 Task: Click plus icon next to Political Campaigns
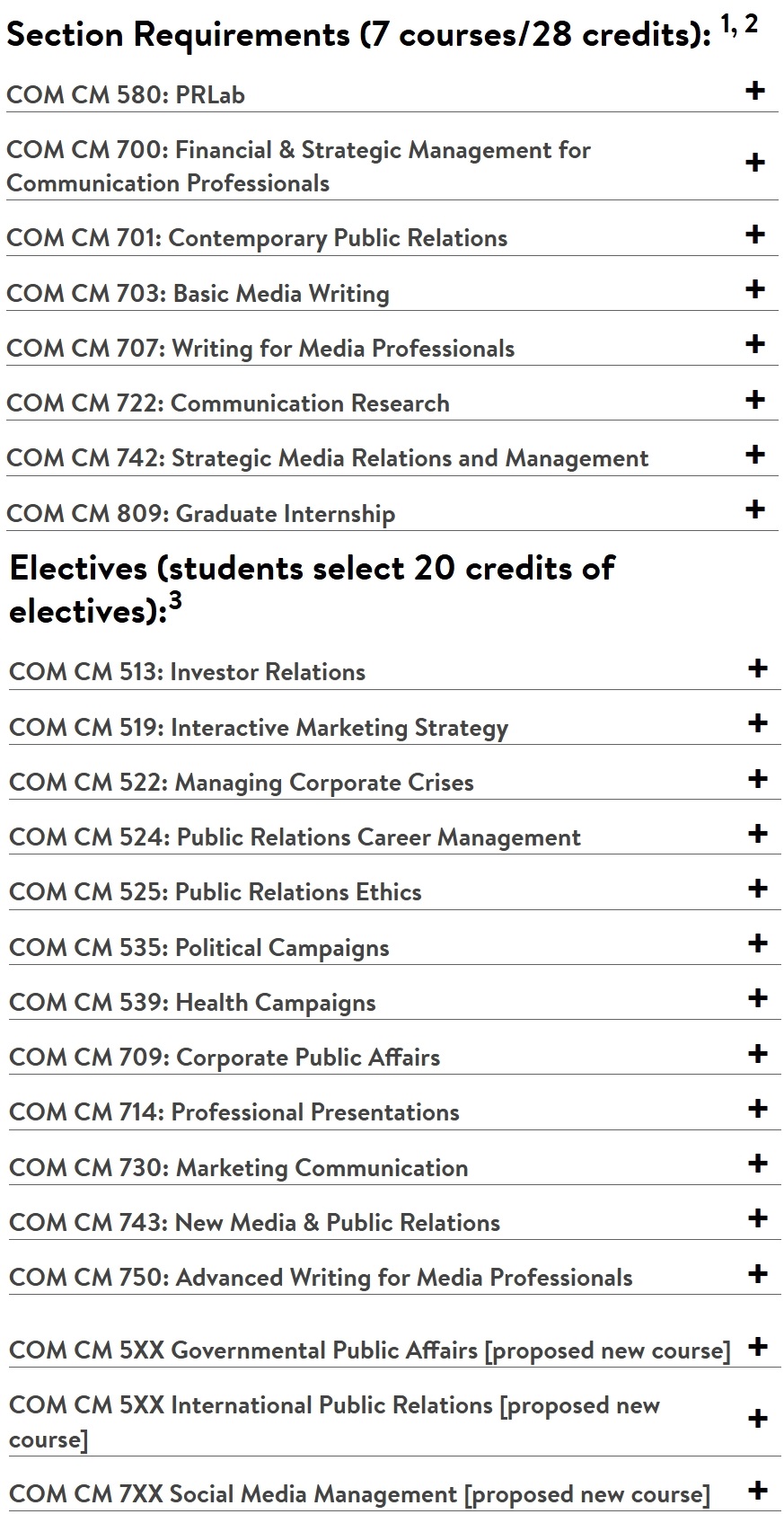click(757, 943)
